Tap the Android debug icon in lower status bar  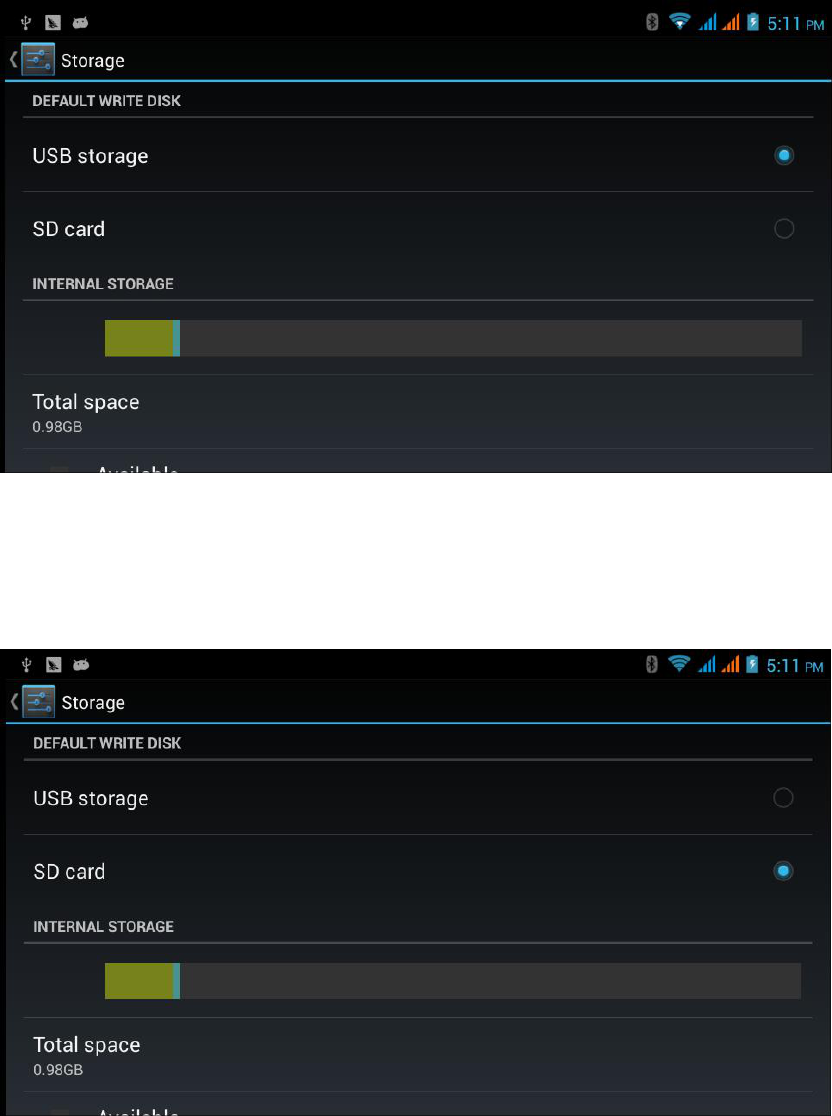point(81,665)
